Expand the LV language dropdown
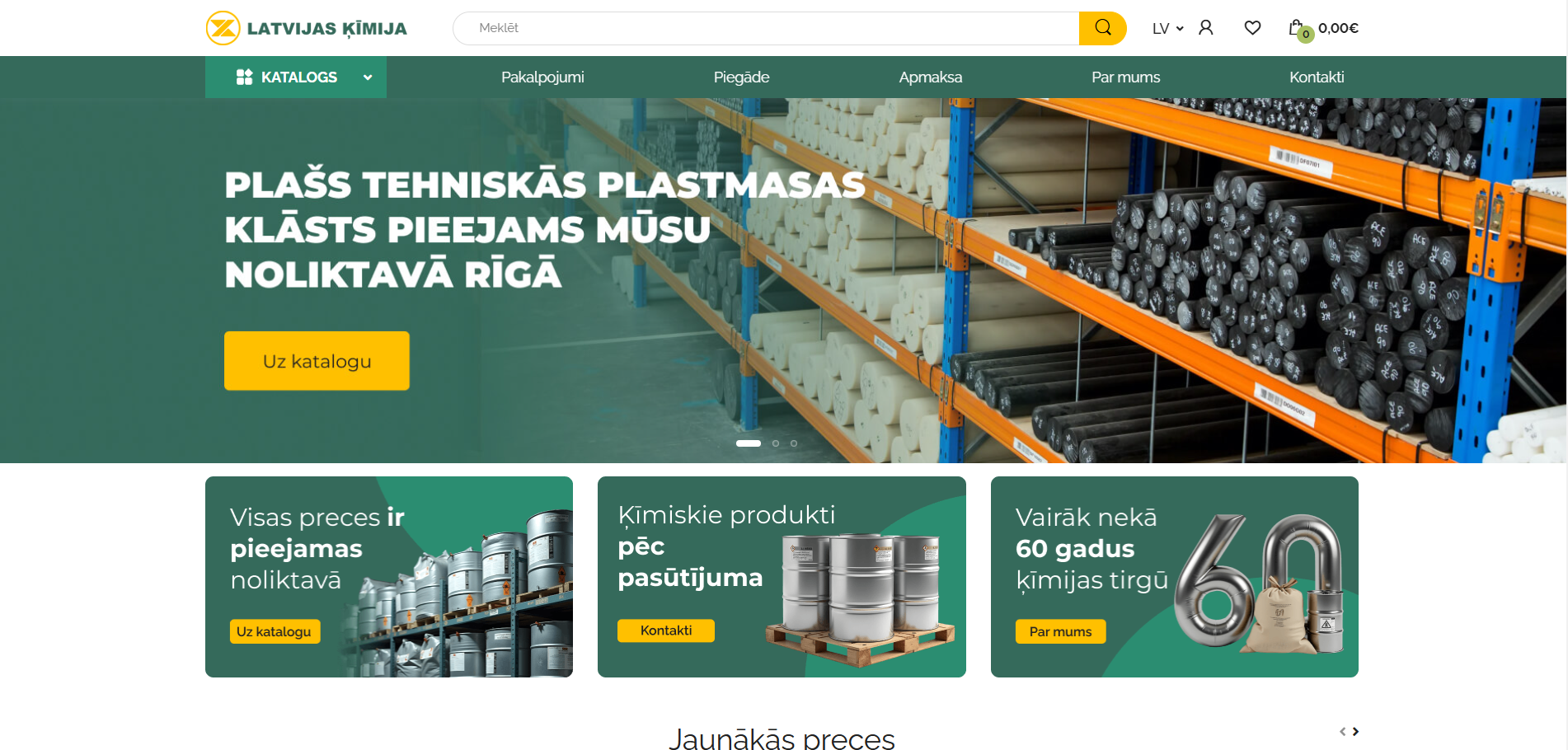The width and height of the screenshot is (1568, 750). click(1167, 28)
